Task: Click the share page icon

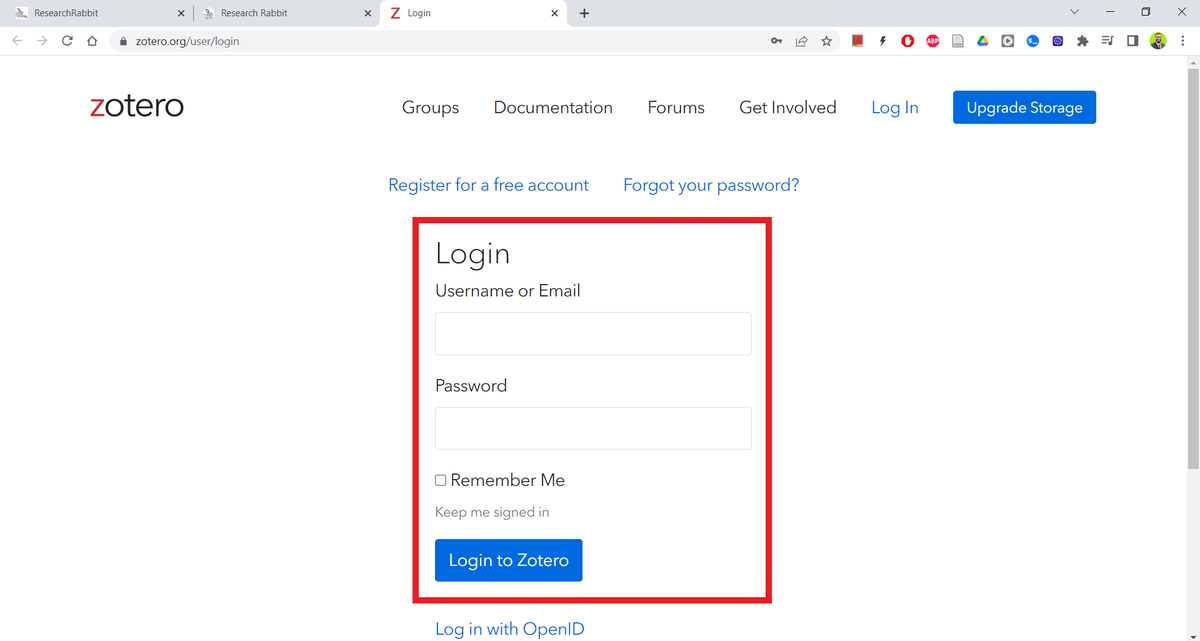Action: pyautogui.click(x=801, y=41)
